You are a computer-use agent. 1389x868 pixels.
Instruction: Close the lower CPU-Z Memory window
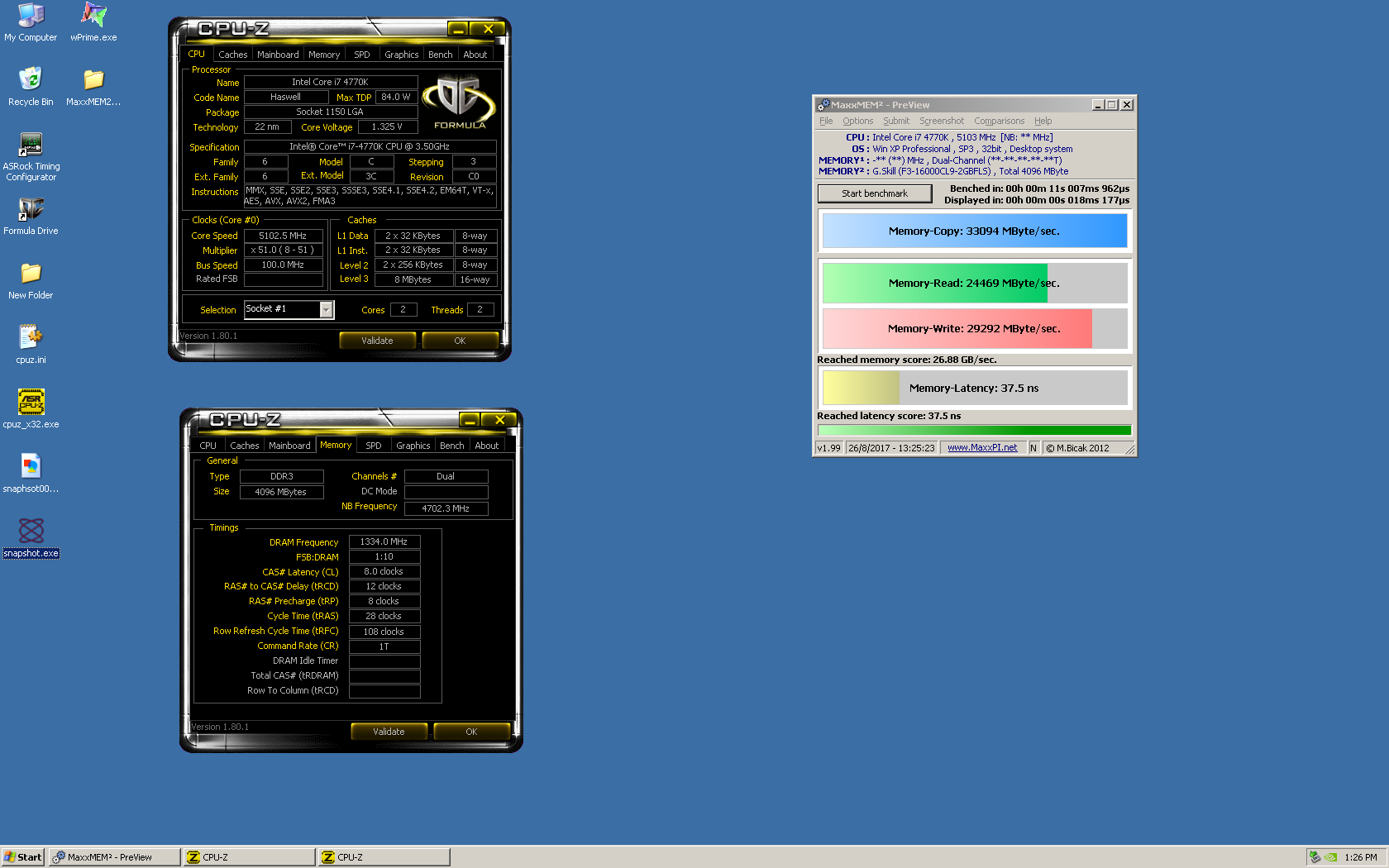(x=500, y=420)
